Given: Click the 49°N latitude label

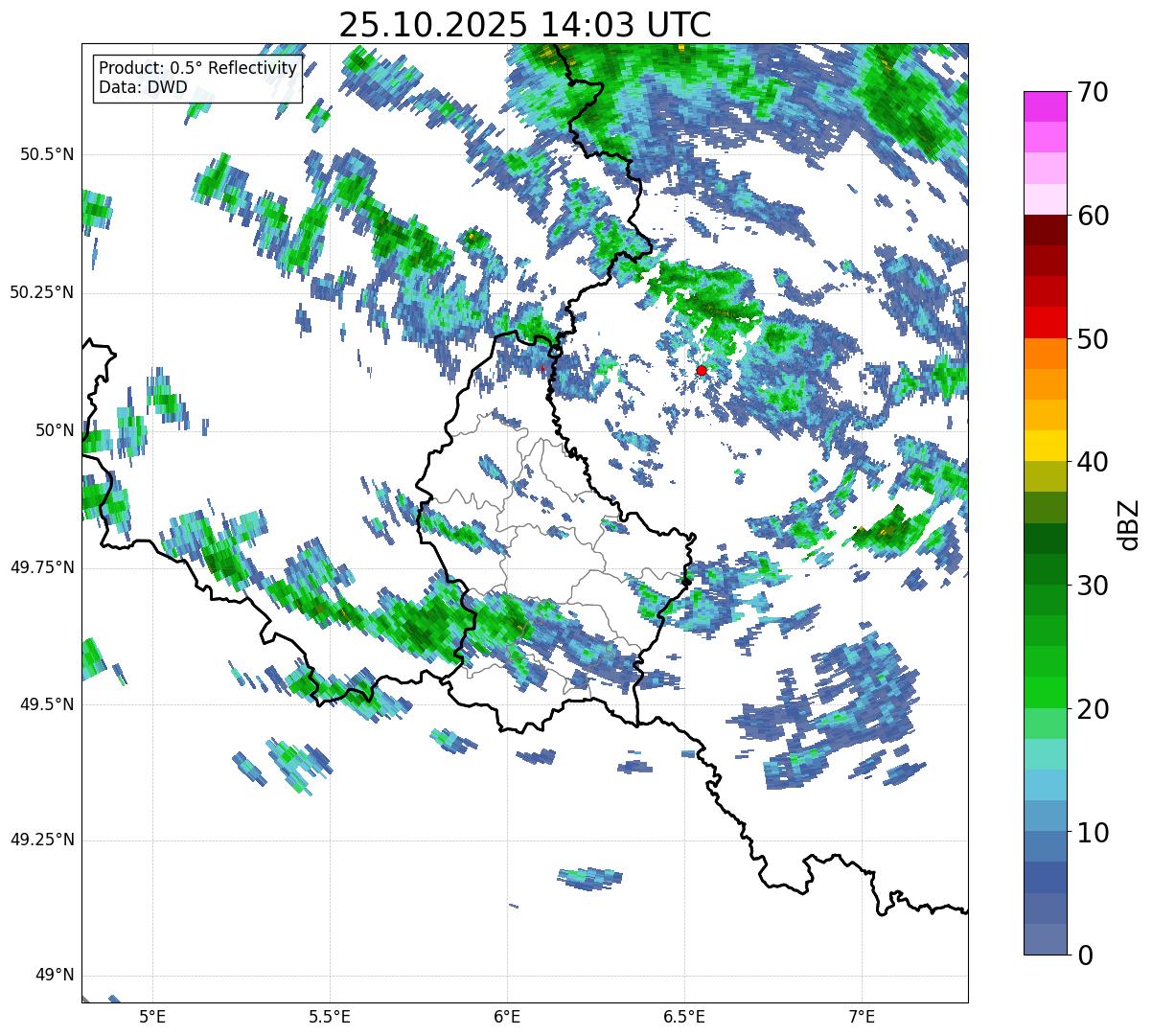Looking at the screenshot, I should click(54, 976).
